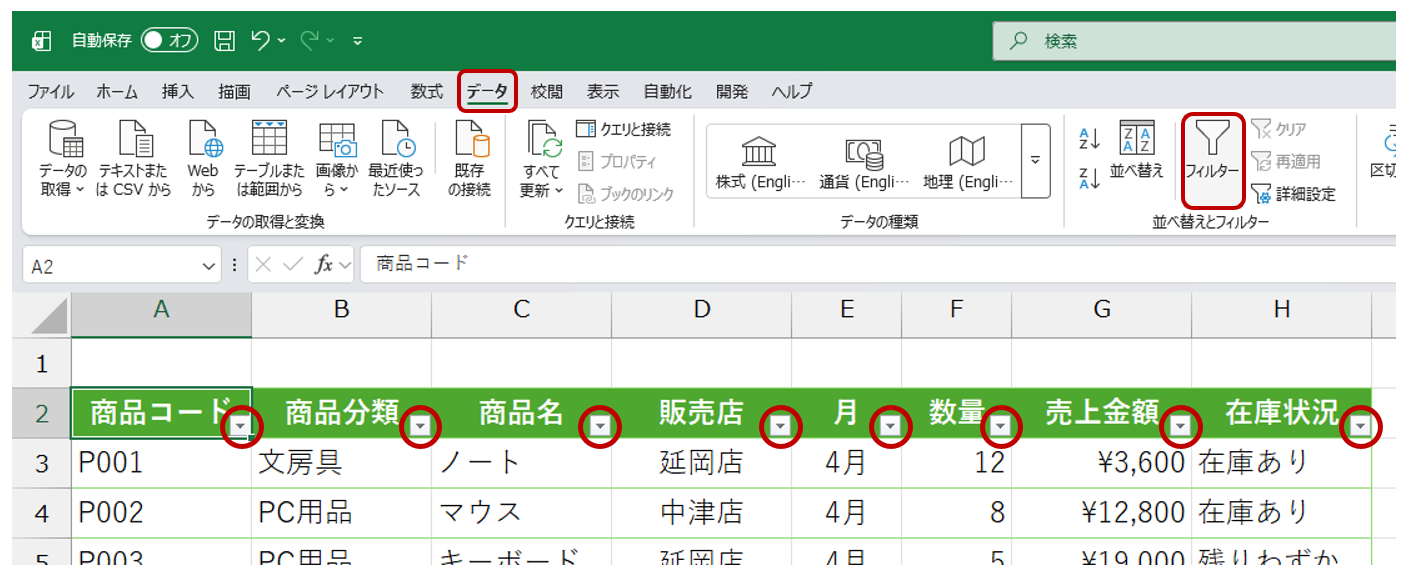The width and height of the screenshot is (1407, 565).
Task: Toggle the フィルター funnel button
Action: (1212, 159)
